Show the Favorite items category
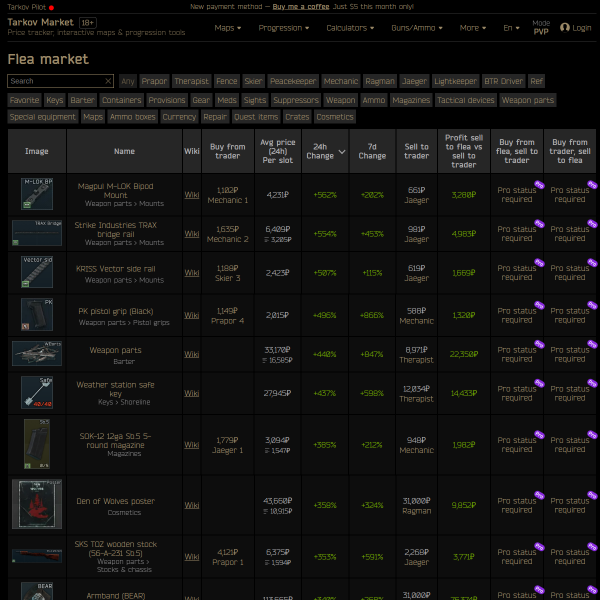 (24, 100)
